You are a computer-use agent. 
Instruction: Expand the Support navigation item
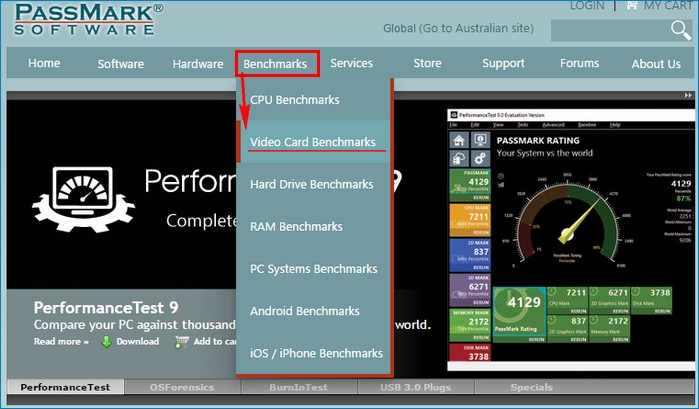(503, 64)
